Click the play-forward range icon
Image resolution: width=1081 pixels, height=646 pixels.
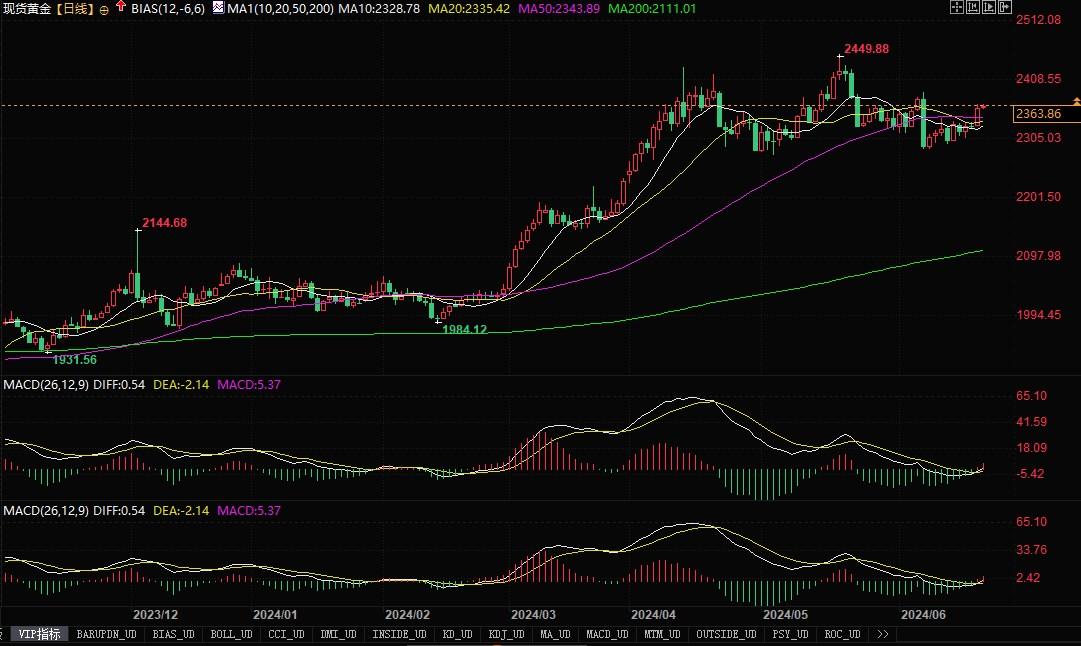[989, 7]
